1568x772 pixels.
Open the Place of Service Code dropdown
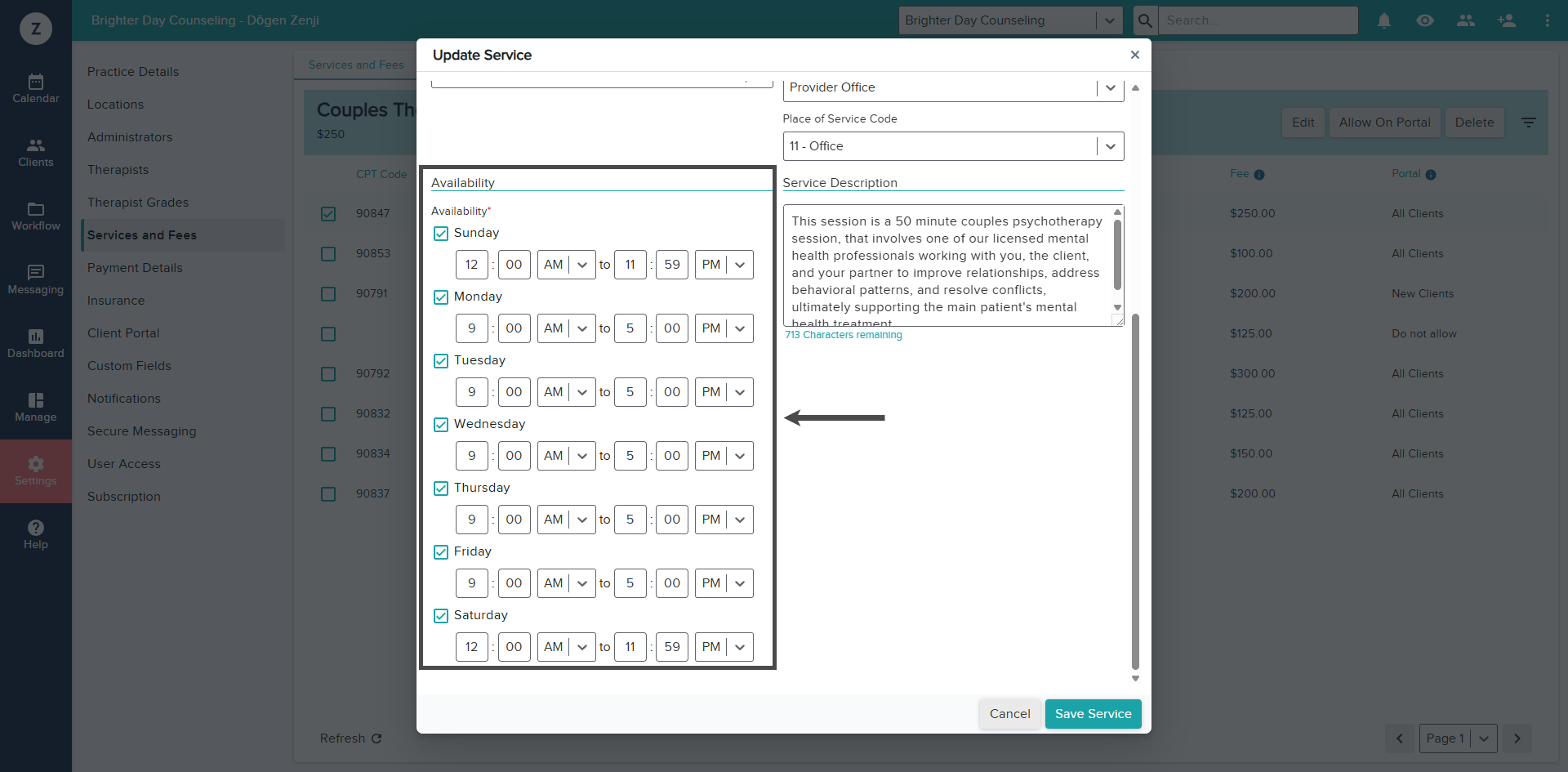(x=953, y=146)
